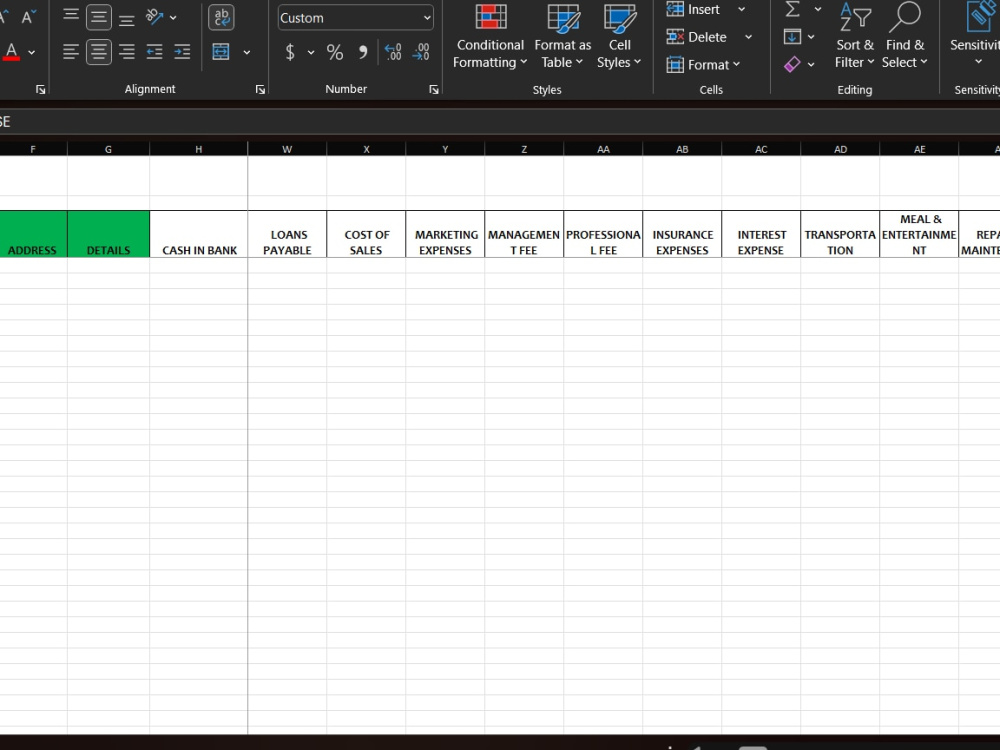1000x750 pixels.
Task: Toggle Center horizontal alignment
Action: tap(99, 52)
